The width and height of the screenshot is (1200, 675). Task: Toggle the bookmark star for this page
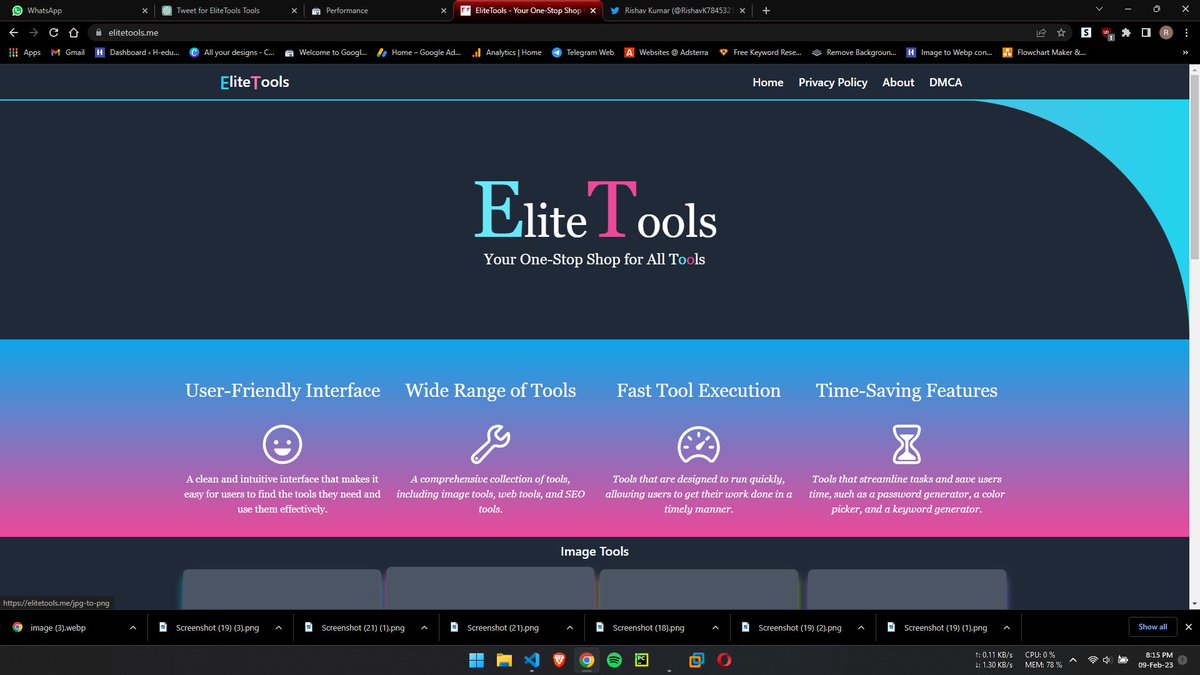pyautogui.click(x=1060, y=32)
